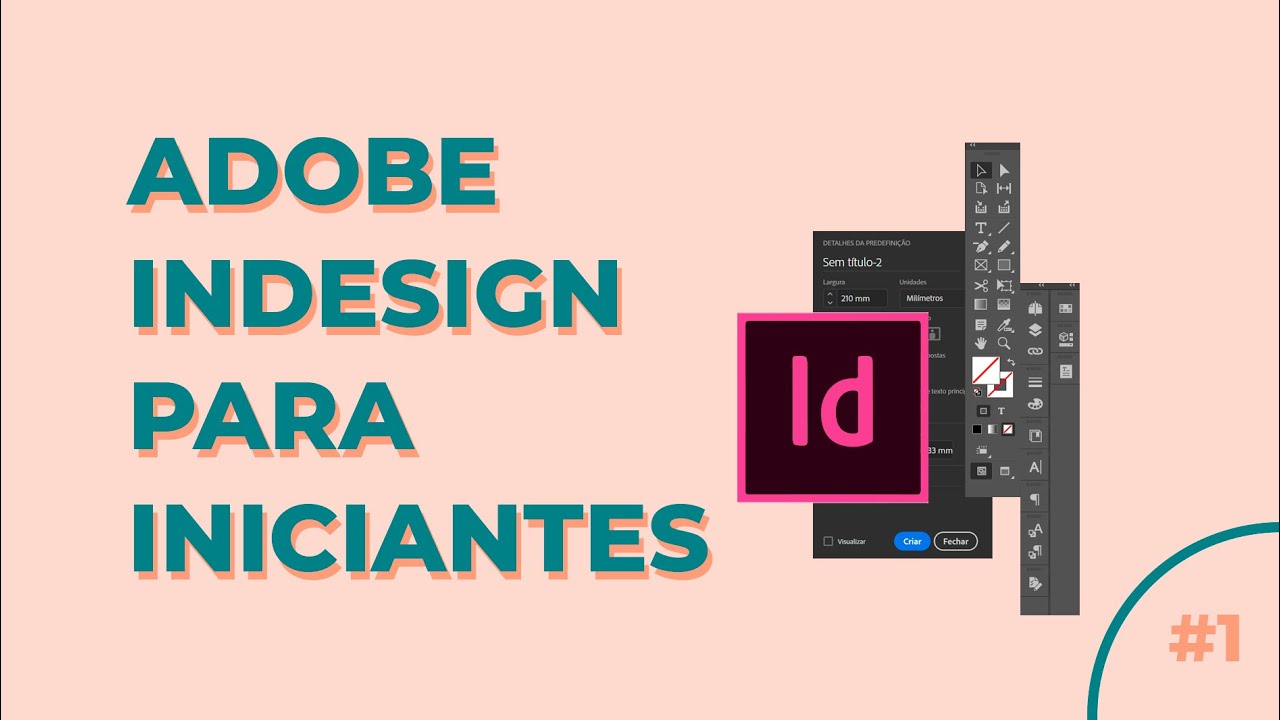Viewport: 1280px width, 720px height.
Task: Toggle formatting affects text
Action: click(1001, 411)
